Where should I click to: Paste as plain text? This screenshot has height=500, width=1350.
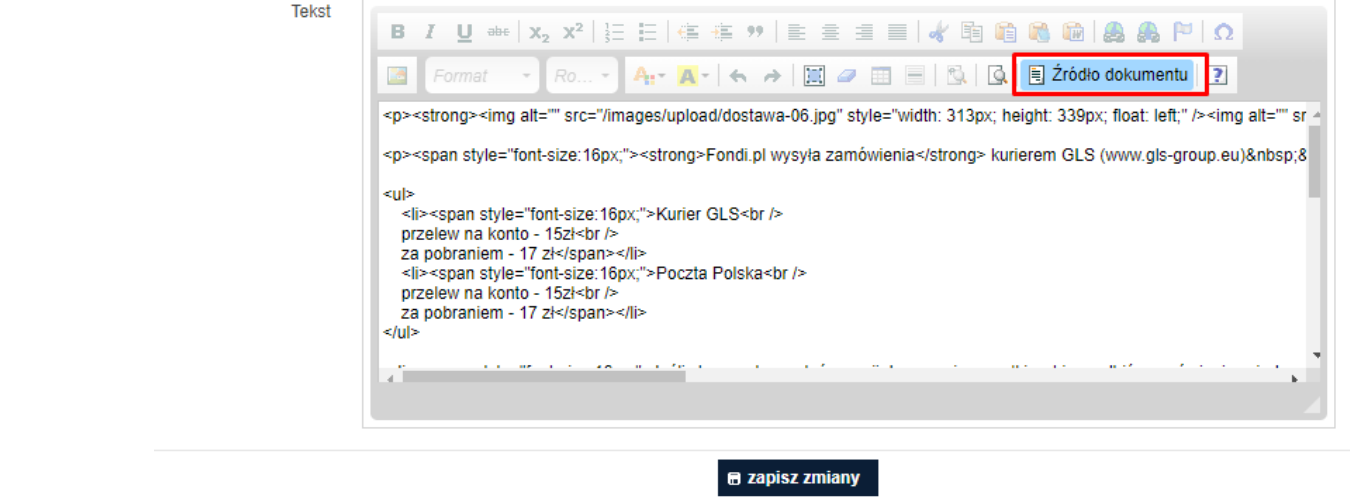tap(1039, 32)
